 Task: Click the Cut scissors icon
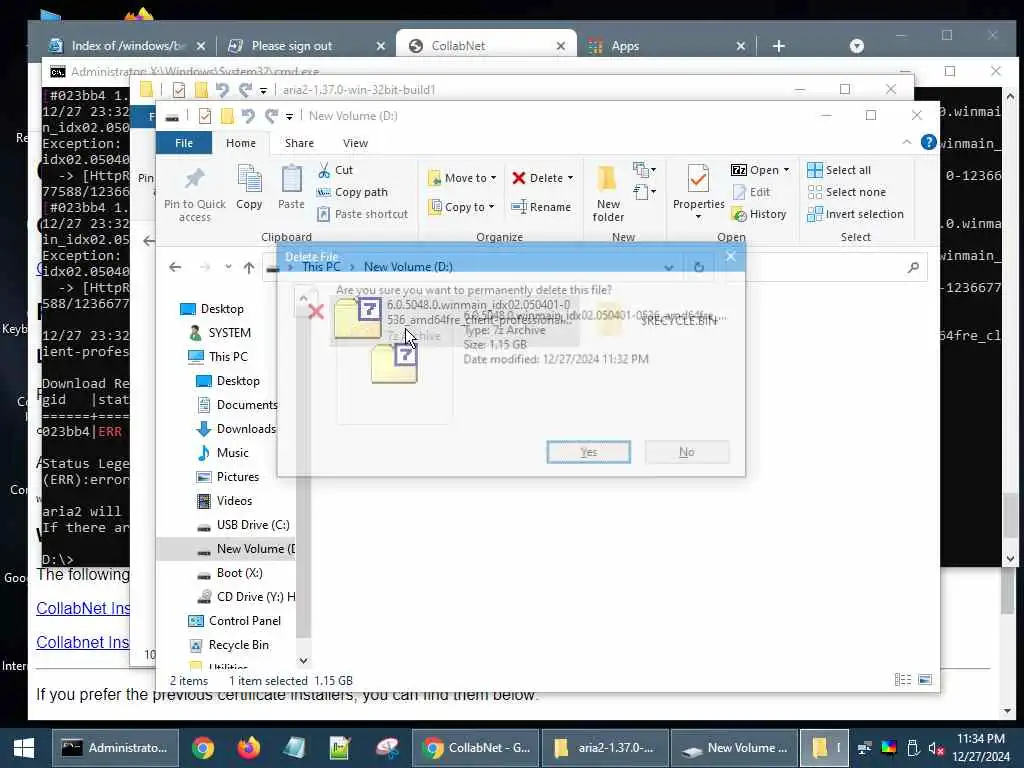pyautogui.click(x=324, y=170)
